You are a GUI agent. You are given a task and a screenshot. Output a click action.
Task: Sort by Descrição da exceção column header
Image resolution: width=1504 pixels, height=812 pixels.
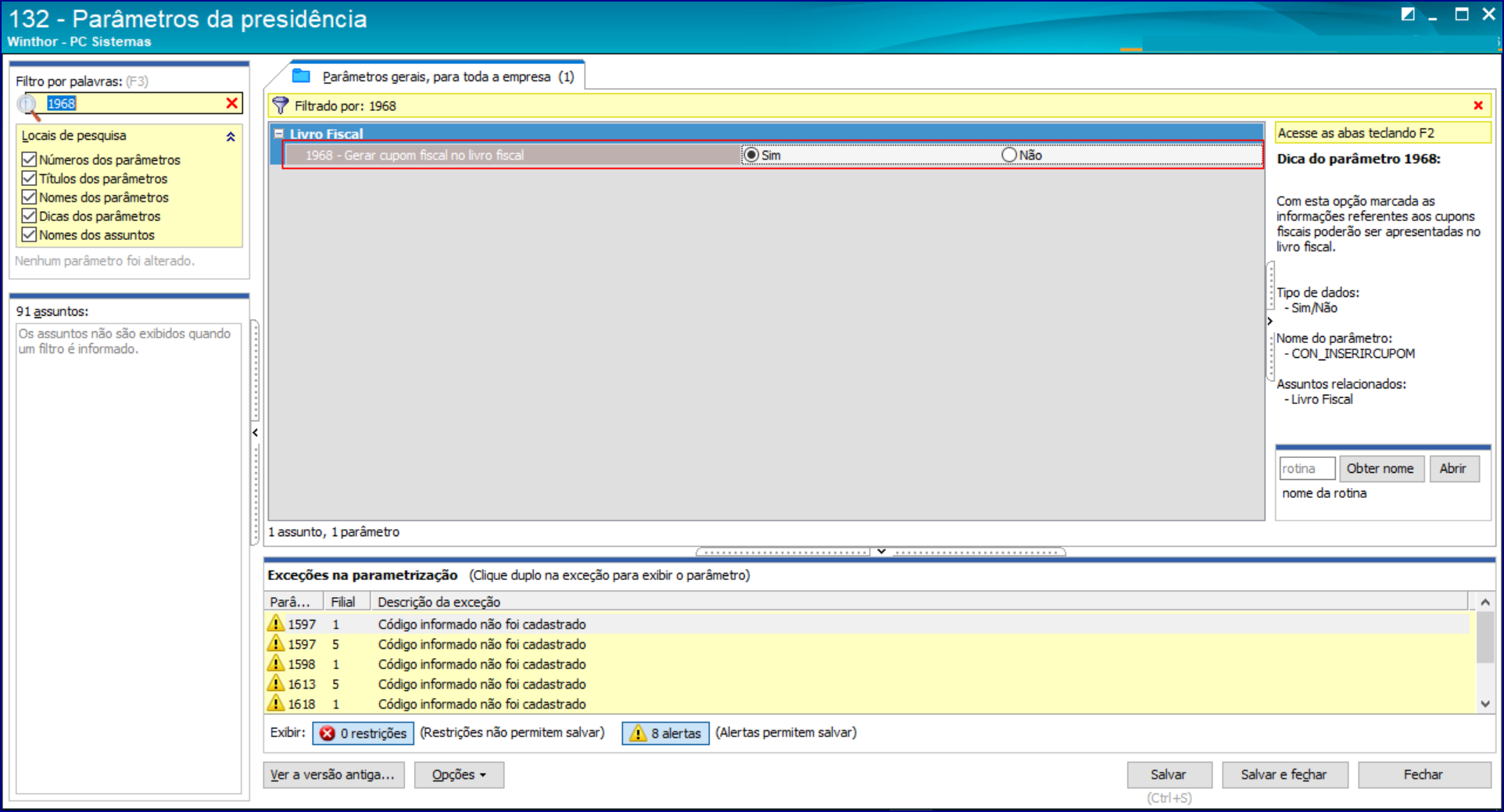coord(919,602)
